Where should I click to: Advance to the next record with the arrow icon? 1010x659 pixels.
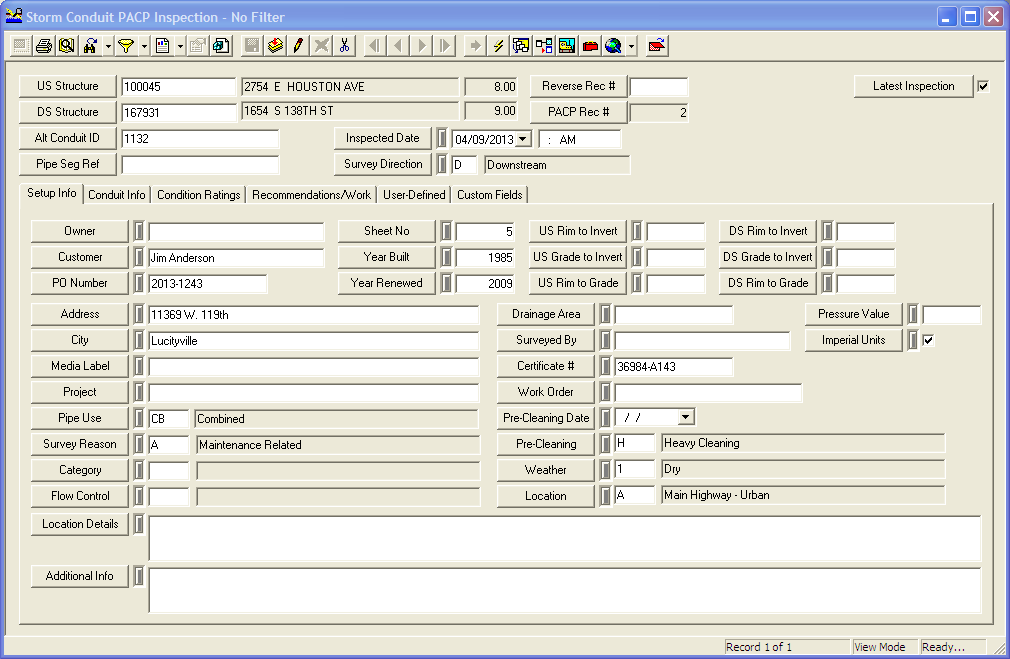421,45
